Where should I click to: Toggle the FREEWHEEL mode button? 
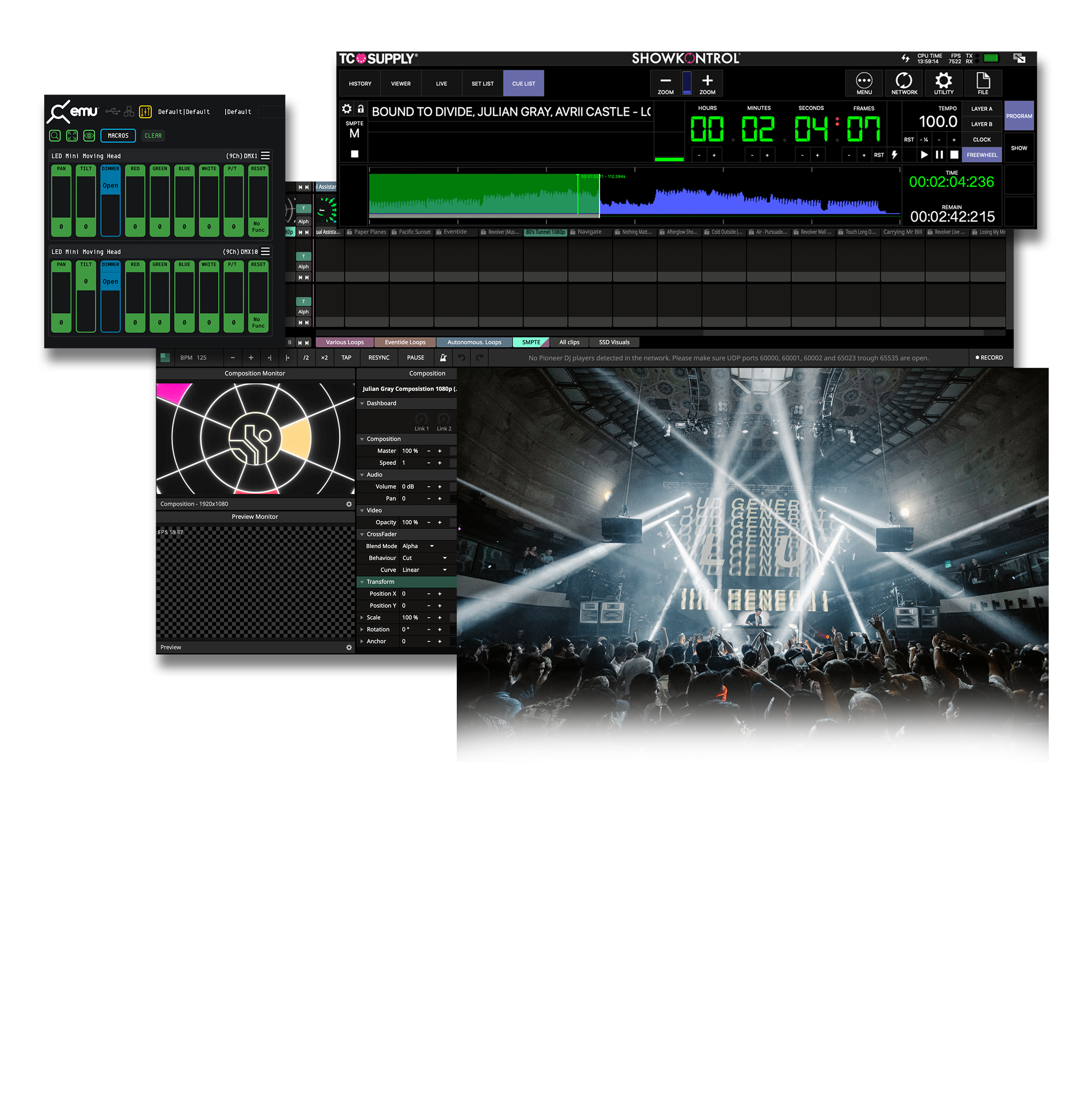point(982,155)
